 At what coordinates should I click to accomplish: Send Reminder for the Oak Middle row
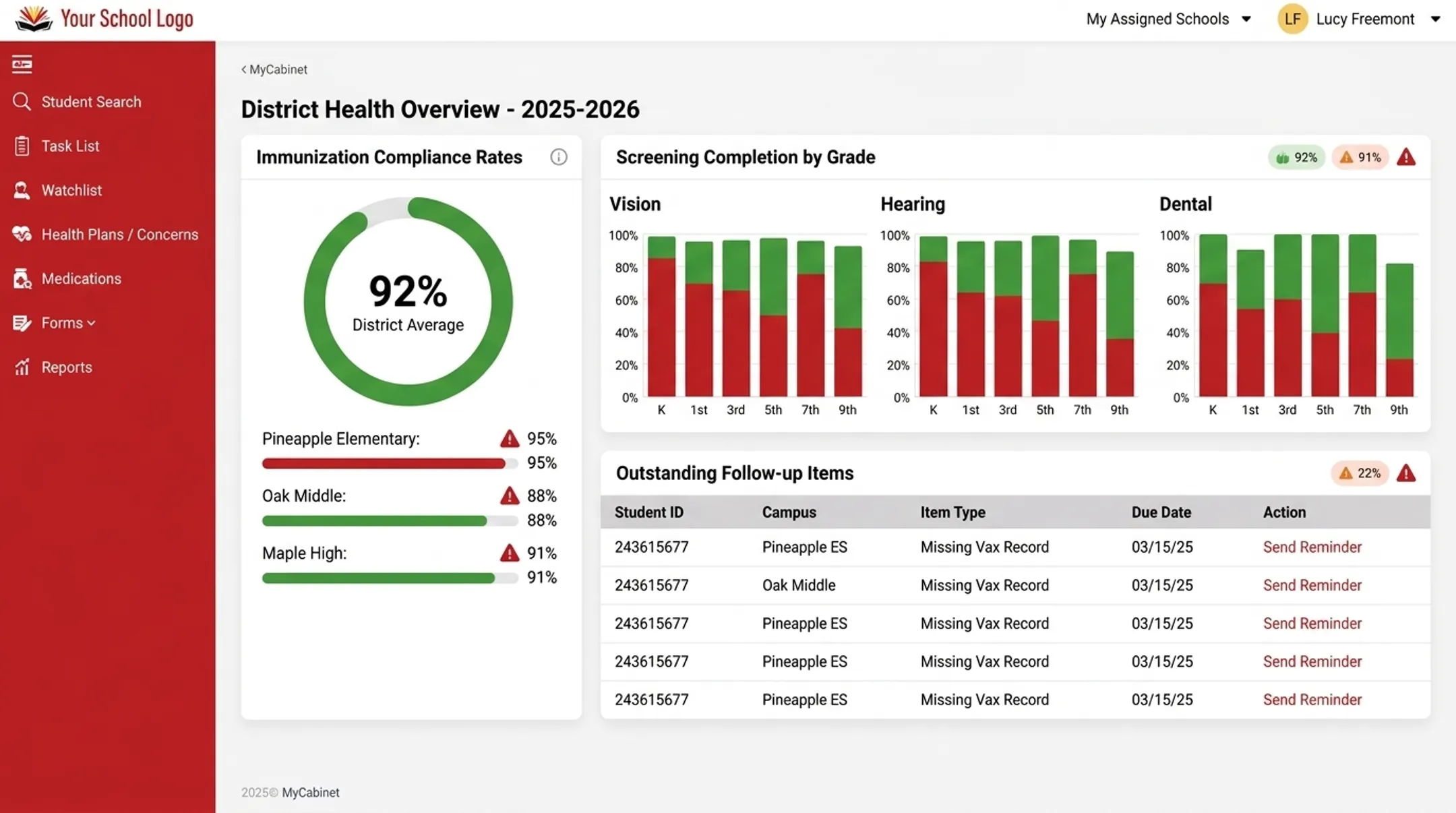coord(1312,585)
